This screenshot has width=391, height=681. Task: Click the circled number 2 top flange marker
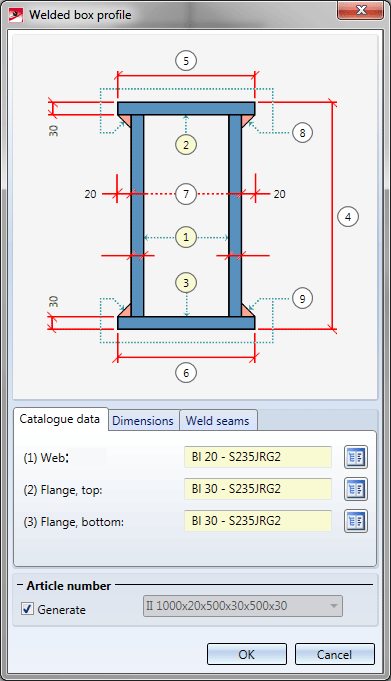[186, 145]
